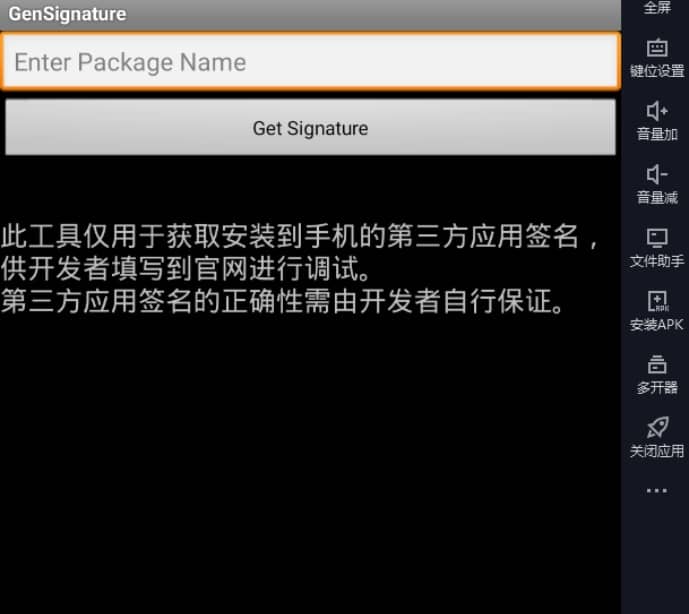689x614 pixels.
Task: Click the volume up speaker icon
Action: [657, 111]
